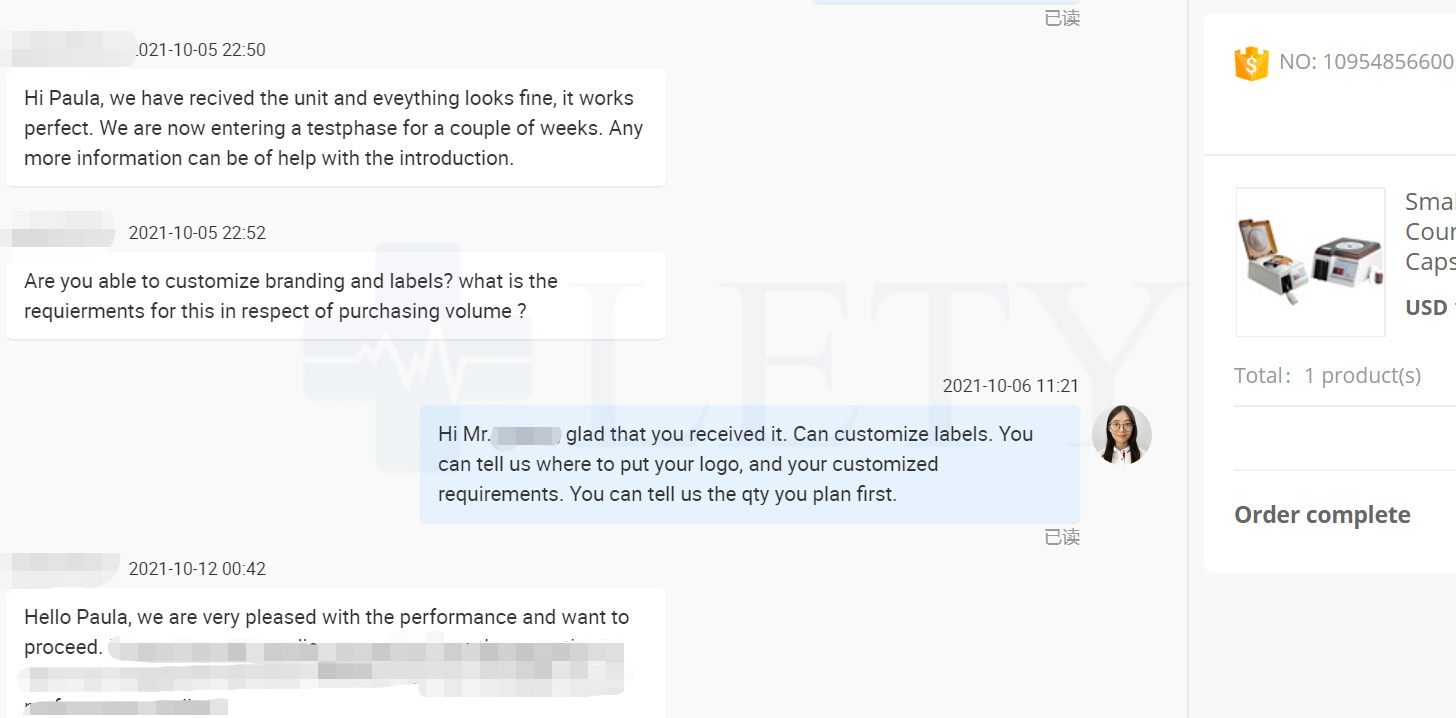Click the 已读 read receipt below the blue reply
1456x718 pixels.
[x=1061, y=538]
